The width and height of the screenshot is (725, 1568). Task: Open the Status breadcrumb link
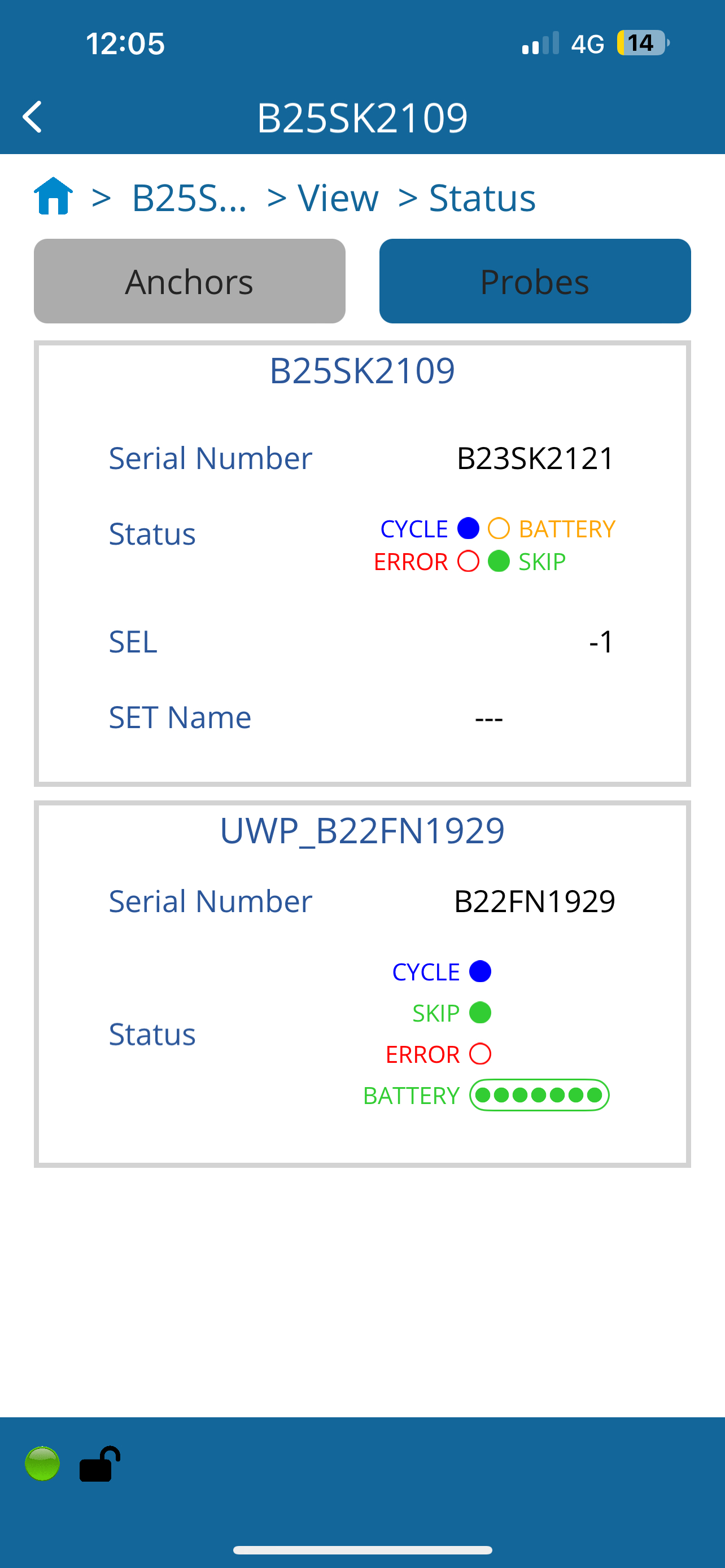click(x=482, y=198)
